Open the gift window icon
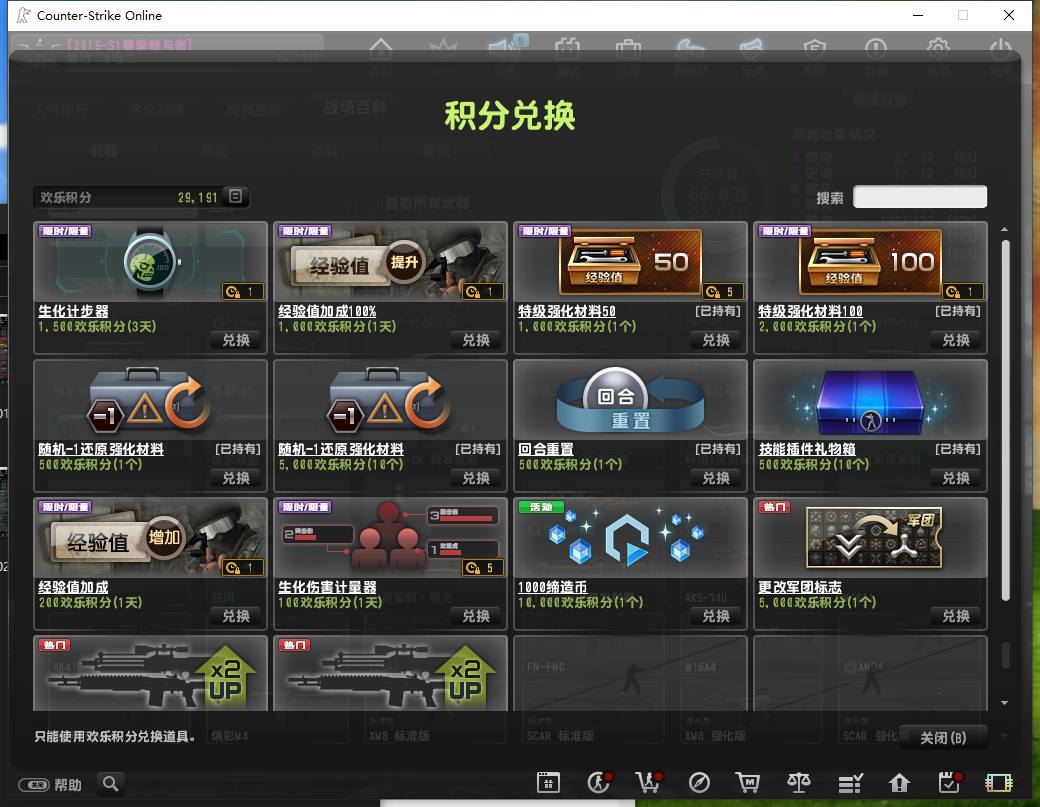Viewport: 1040px width, 807px height. coord(548,783)
